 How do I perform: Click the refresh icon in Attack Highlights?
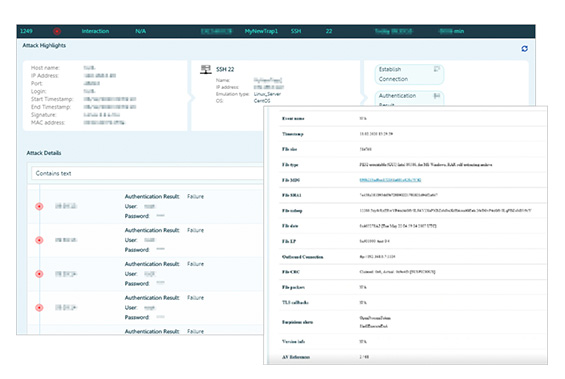point(524,49)
